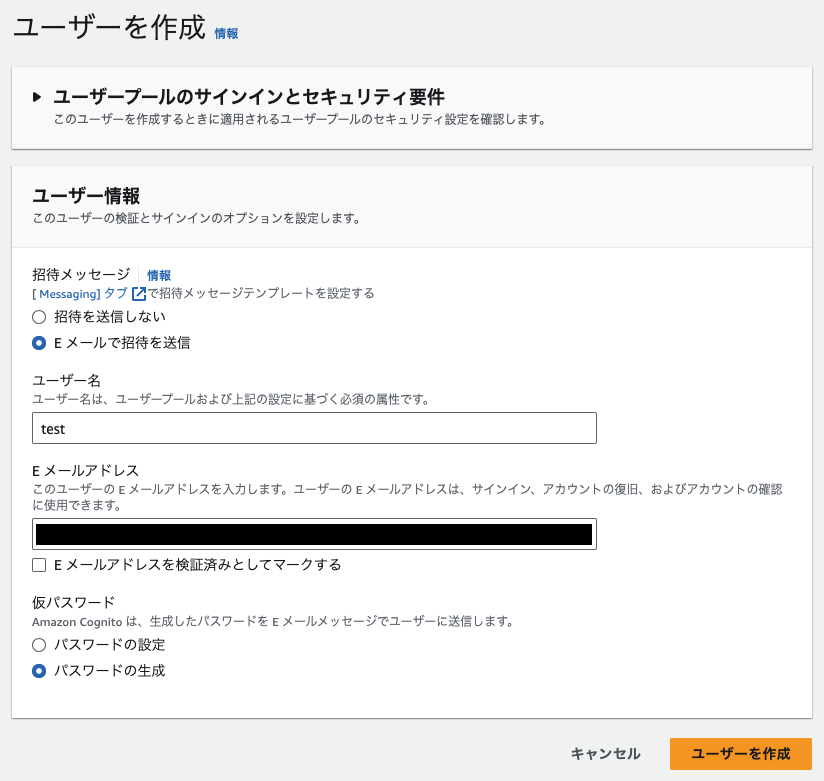Open the [Messaging] タブ link

point(70,292)
